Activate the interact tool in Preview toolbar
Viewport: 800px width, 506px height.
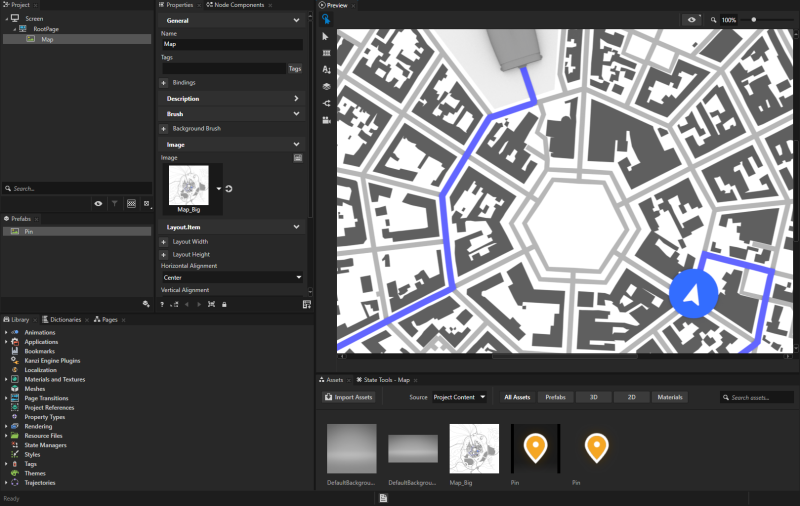[x=326, y=19]
